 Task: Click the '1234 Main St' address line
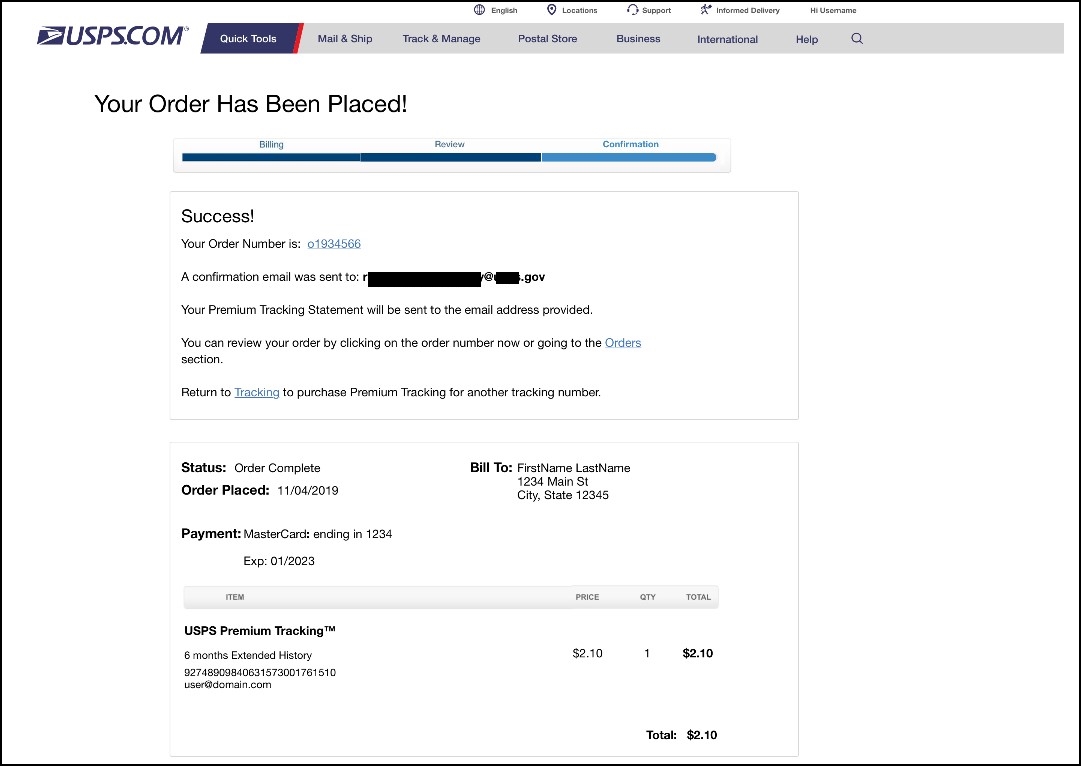click(553, 481)
